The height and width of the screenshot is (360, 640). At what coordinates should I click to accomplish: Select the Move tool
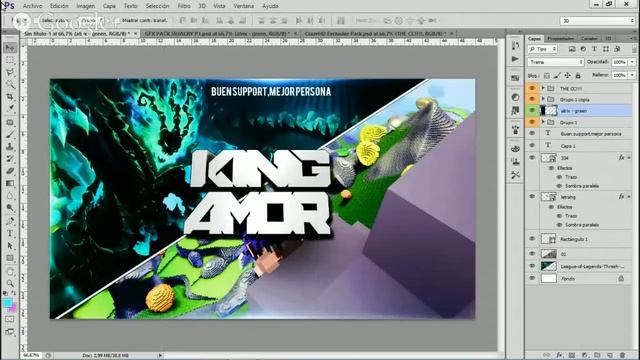coord(10,48)
